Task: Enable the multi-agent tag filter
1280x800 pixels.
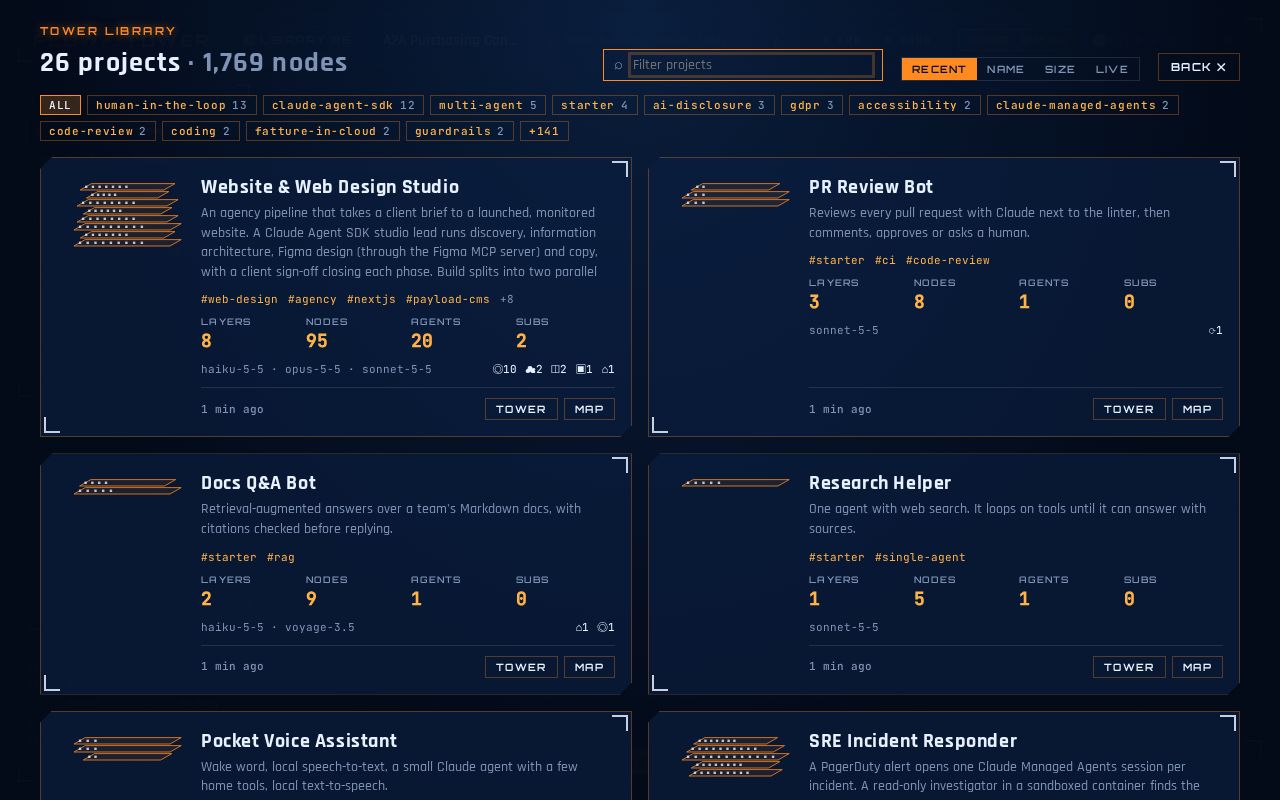Action: point(488,105)
